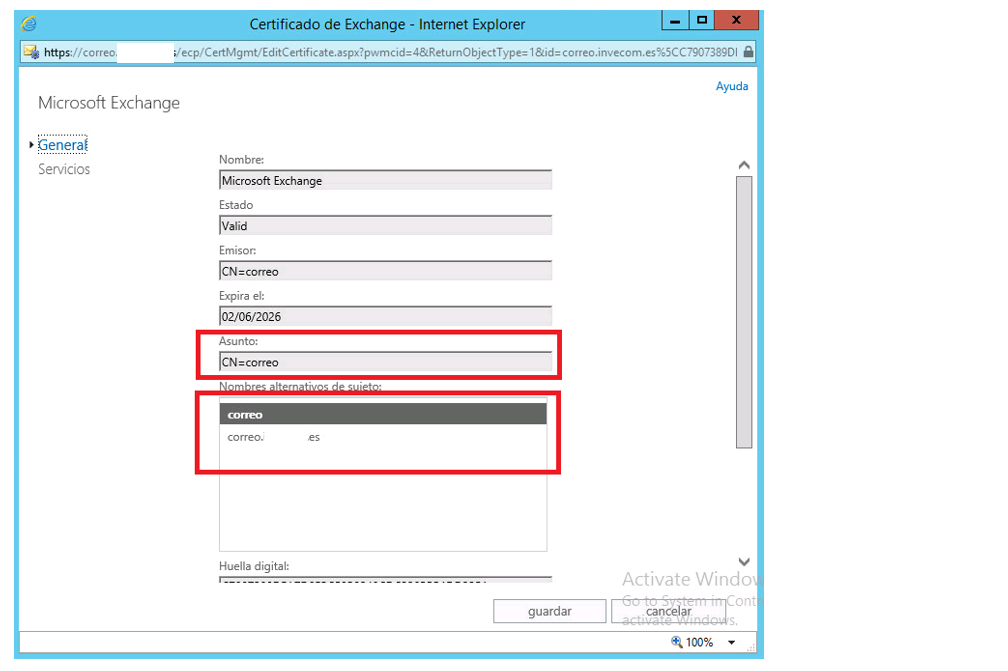The width and height of the screenshot is (1008, 671).
Task: Click the scroll down arrow
Action: click(744, 562)
